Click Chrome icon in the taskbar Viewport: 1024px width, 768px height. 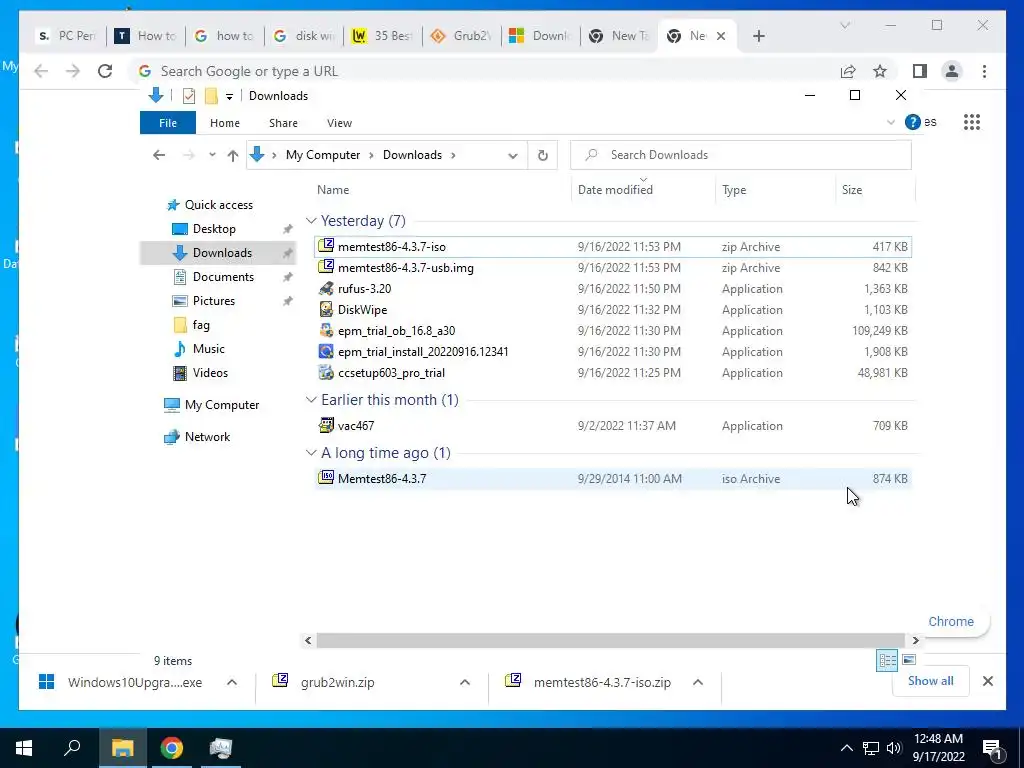click(172, 748)
